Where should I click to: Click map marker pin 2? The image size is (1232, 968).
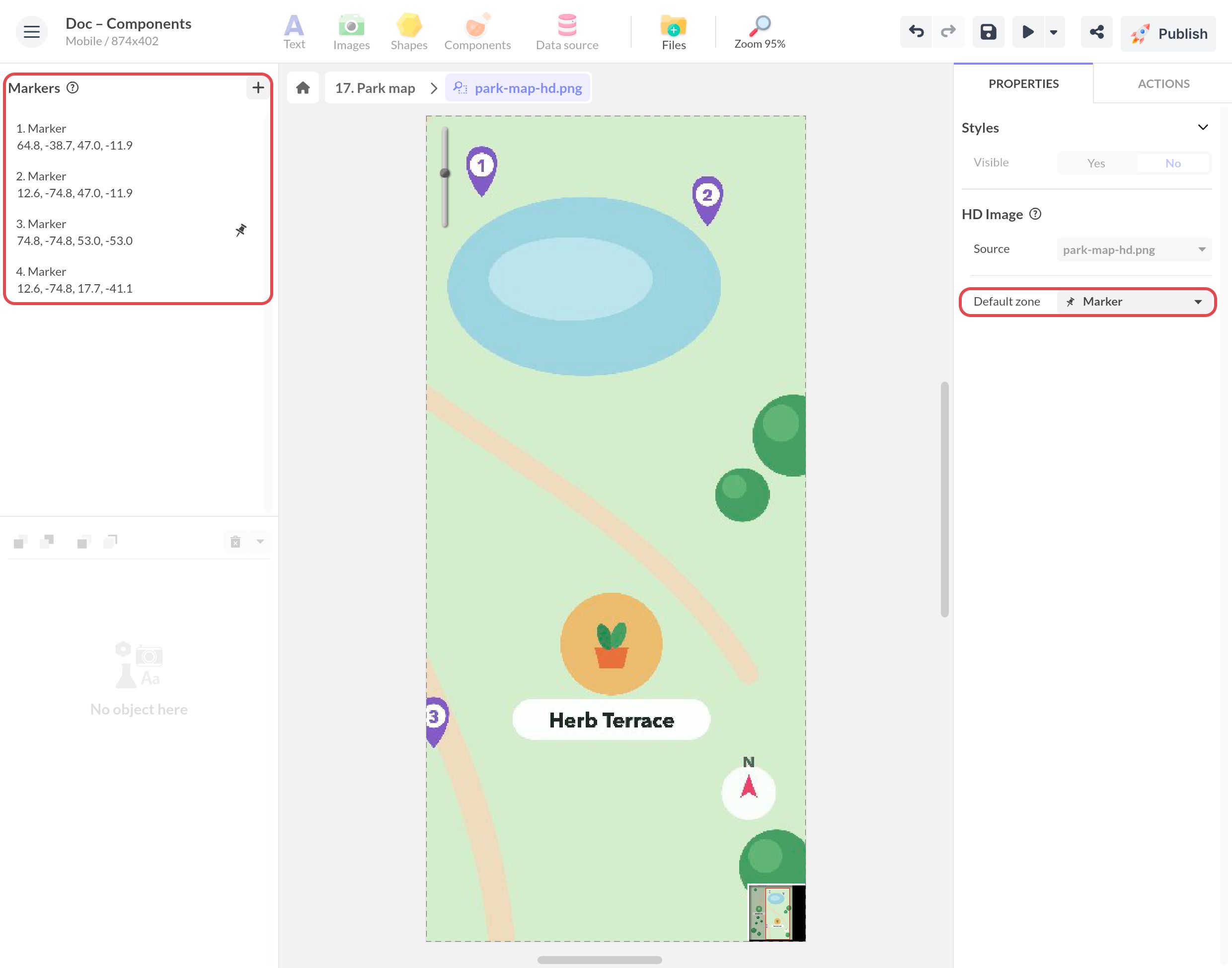707,200
